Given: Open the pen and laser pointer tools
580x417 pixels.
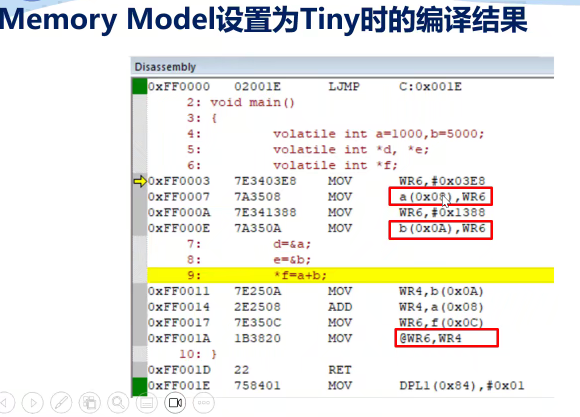Looking at the screenshot, I should pyautogui.click(x=61, y=403).
